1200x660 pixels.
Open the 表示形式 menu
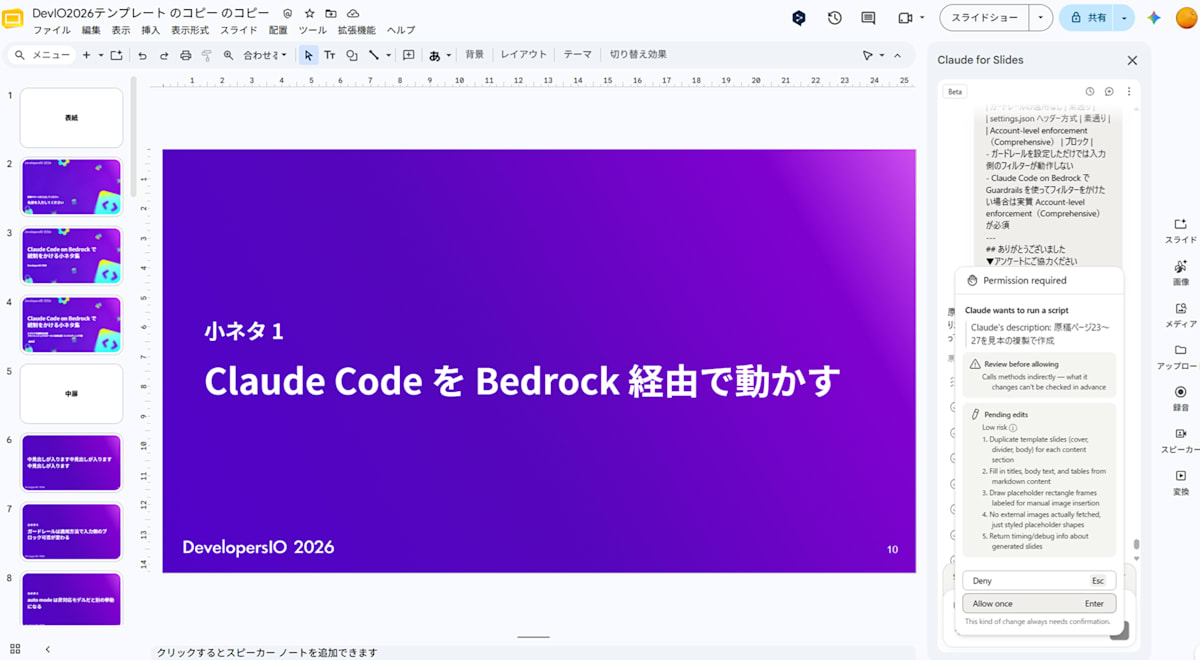pyautogui.click(x=190, y=30)
